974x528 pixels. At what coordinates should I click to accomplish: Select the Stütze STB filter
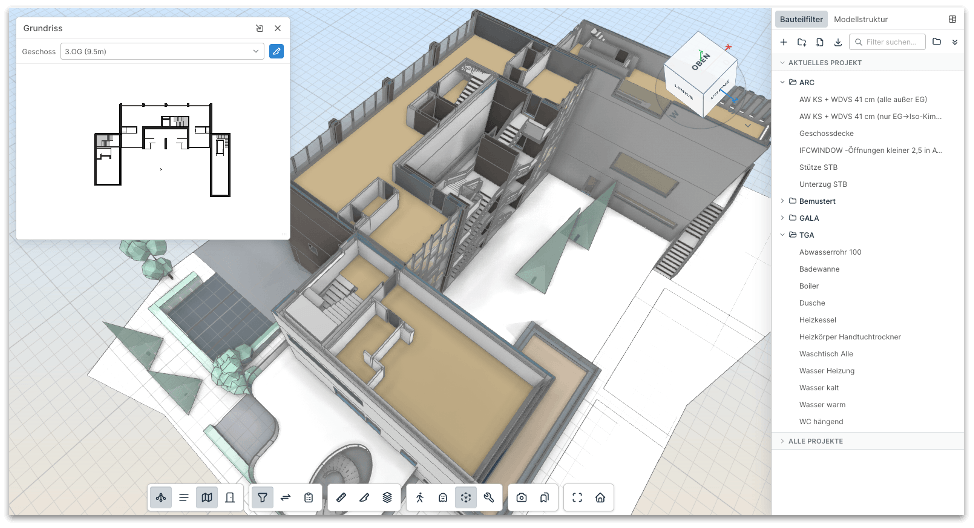[x=818, y=167]
